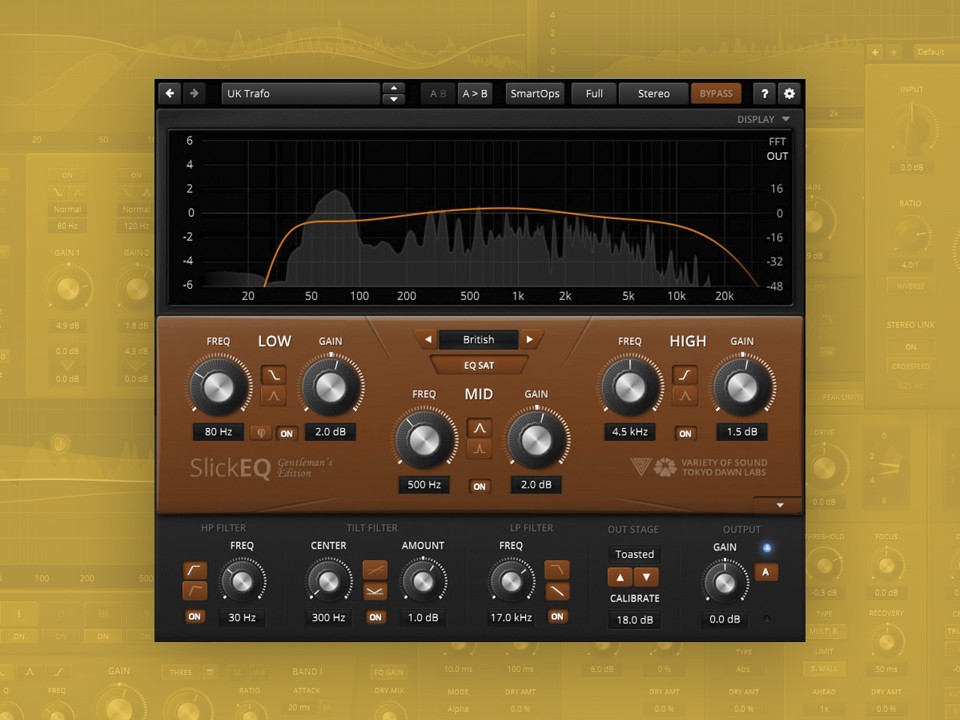Image resolution: width=960 pixels, height=720 pixels.
Task: Click the MID 500 Hz value field
Action: (x=424, y=484)
